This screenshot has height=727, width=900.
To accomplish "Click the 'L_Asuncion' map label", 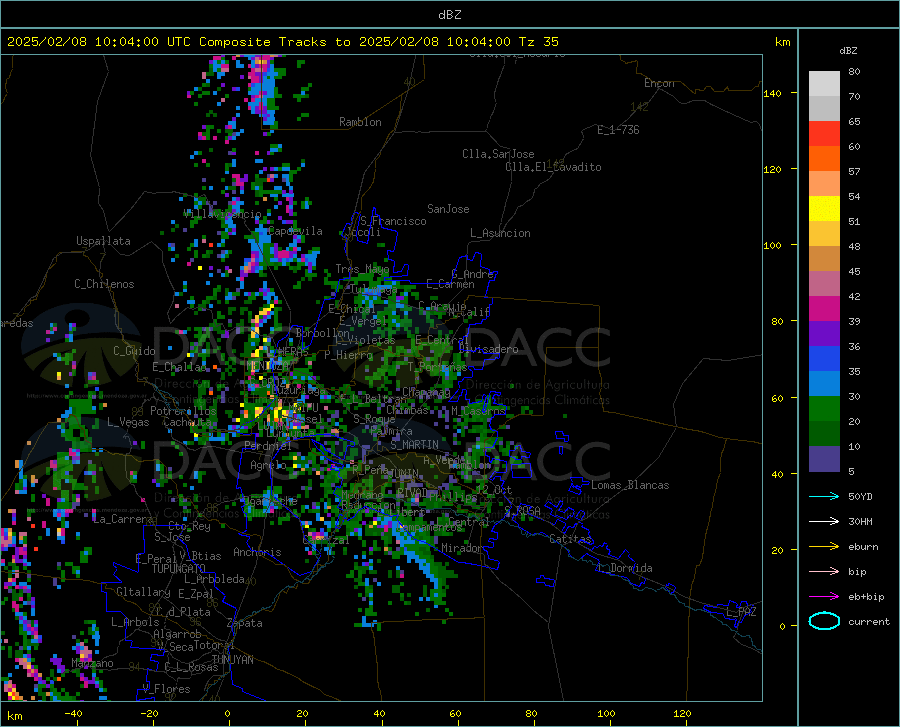I will click(500, 233).
